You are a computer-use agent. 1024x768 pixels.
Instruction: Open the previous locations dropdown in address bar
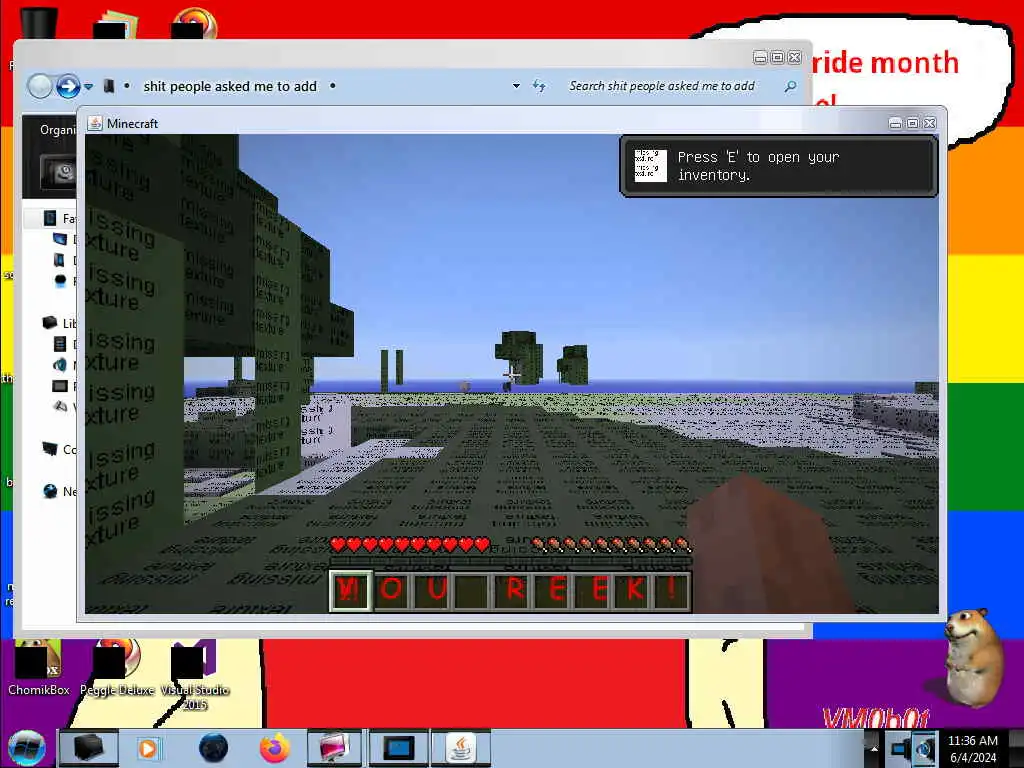(517, 86)
